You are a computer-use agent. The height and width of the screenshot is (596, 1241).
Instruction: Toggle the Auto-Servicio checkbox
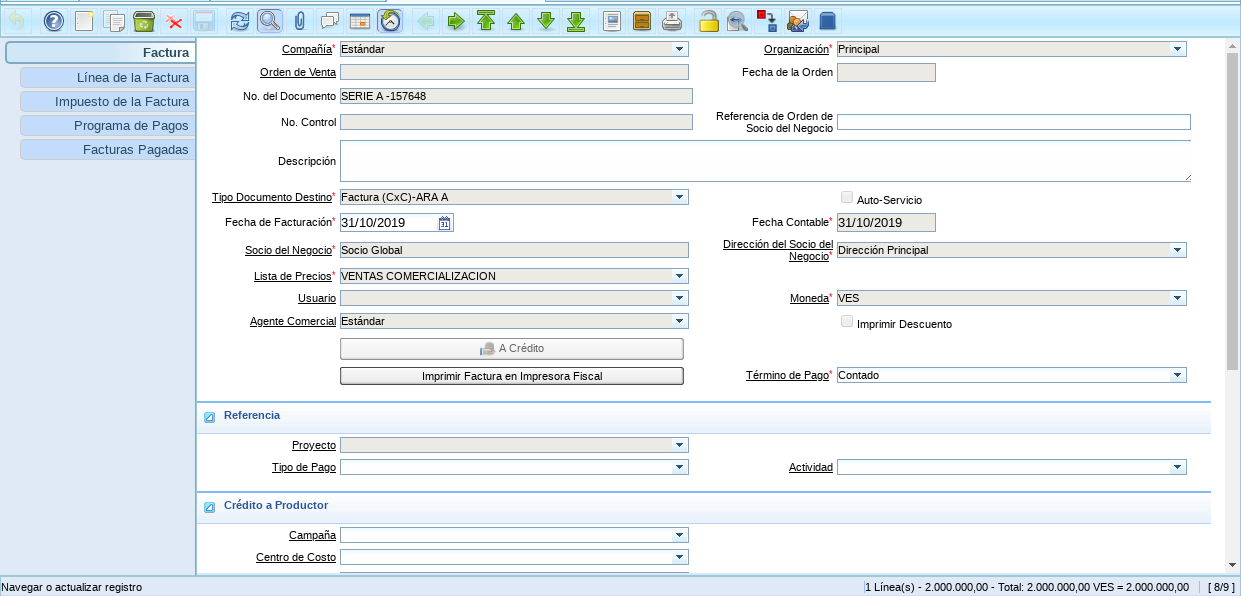(847, 198)
